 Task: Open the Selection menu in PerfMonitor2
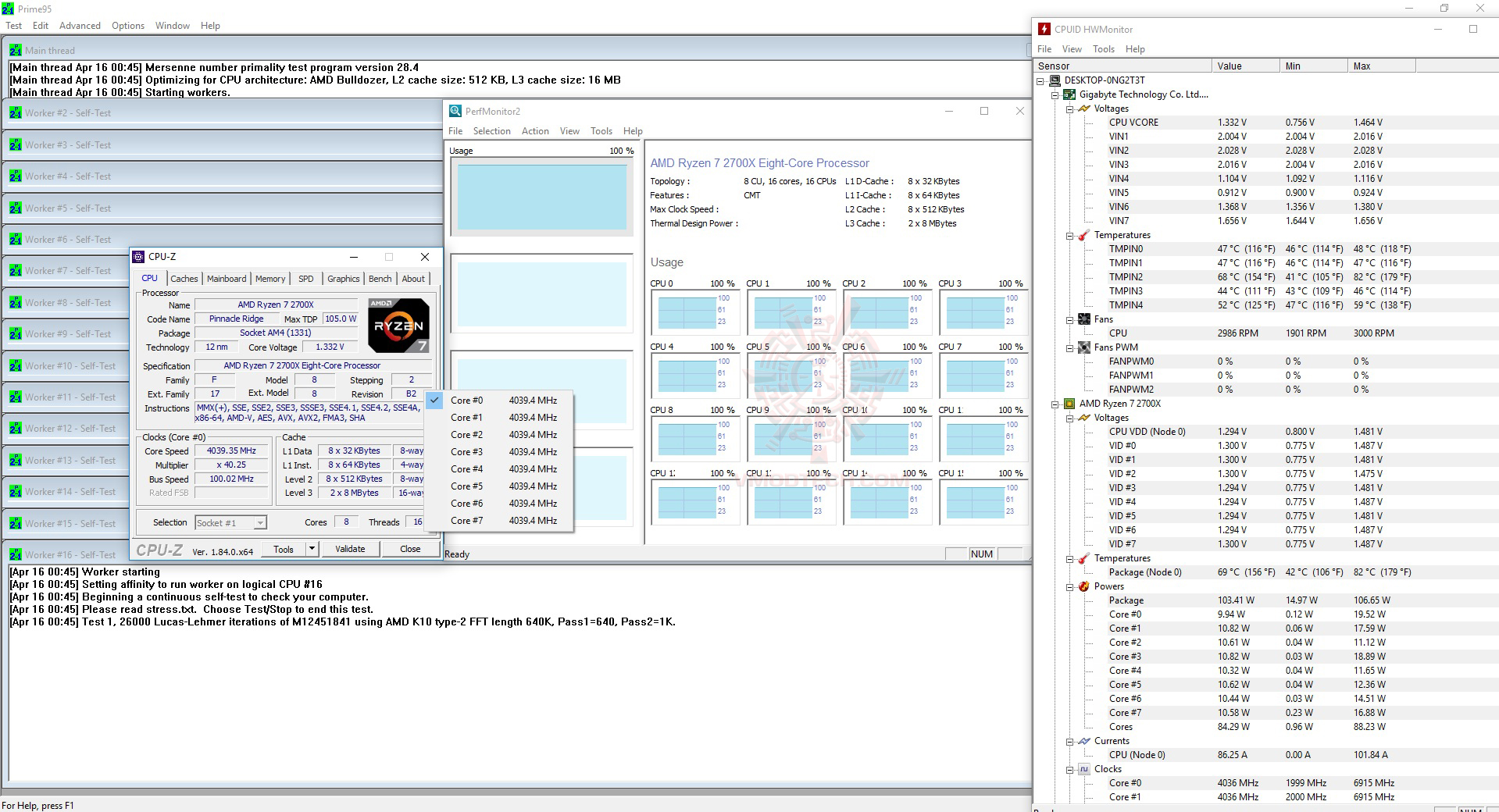491,131
